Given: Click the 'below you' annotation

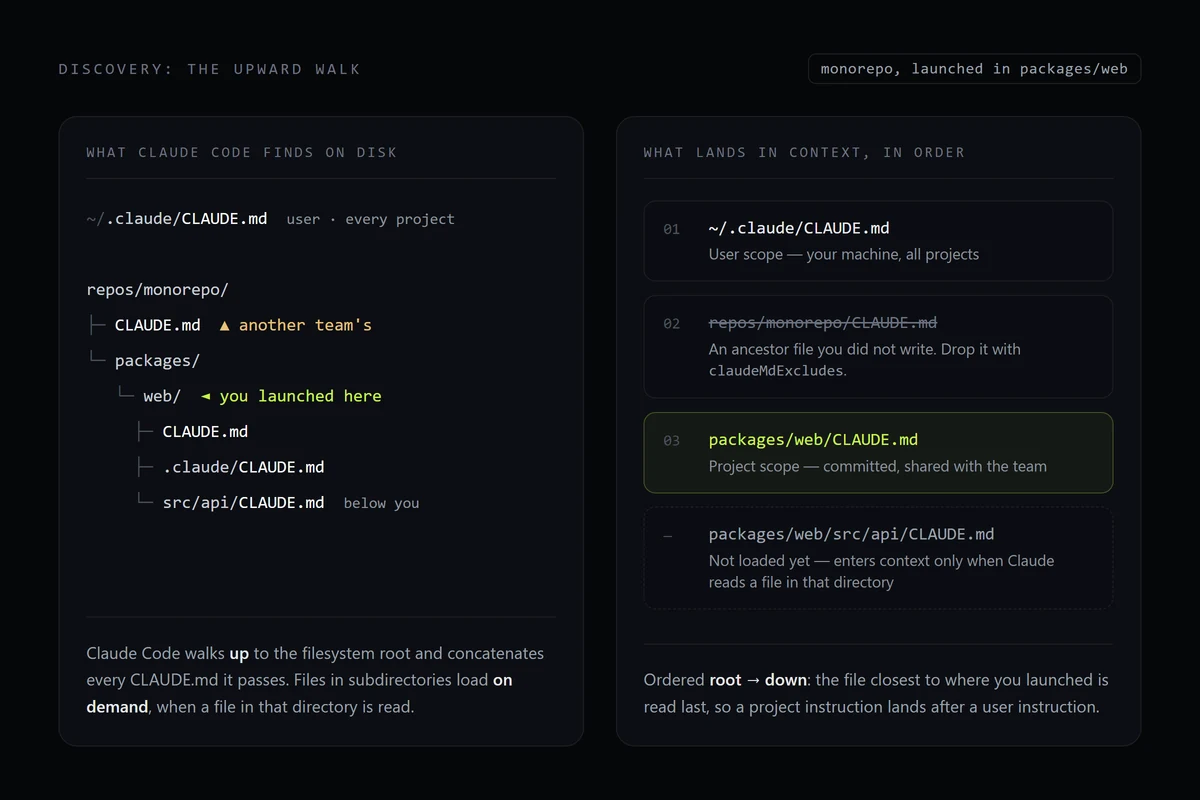Looking at the screenshot, I should 381,503.
